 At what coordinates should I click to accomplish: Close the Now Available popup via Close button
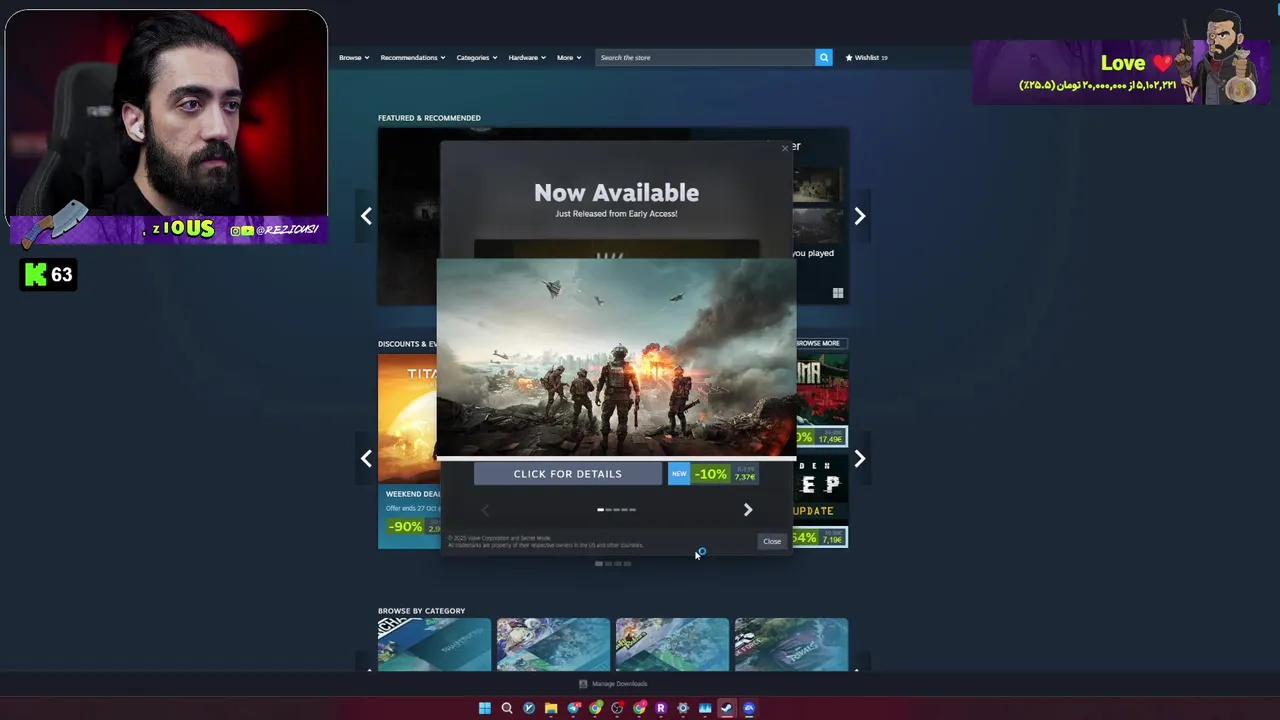tap(772, 541)
